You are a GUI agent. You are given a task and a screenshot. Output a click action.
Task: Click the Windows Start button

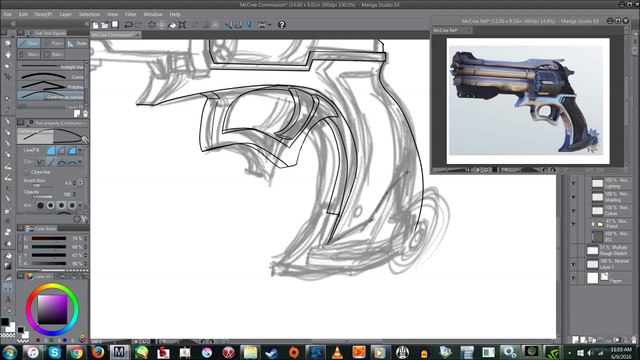click(x=10, y=352)
